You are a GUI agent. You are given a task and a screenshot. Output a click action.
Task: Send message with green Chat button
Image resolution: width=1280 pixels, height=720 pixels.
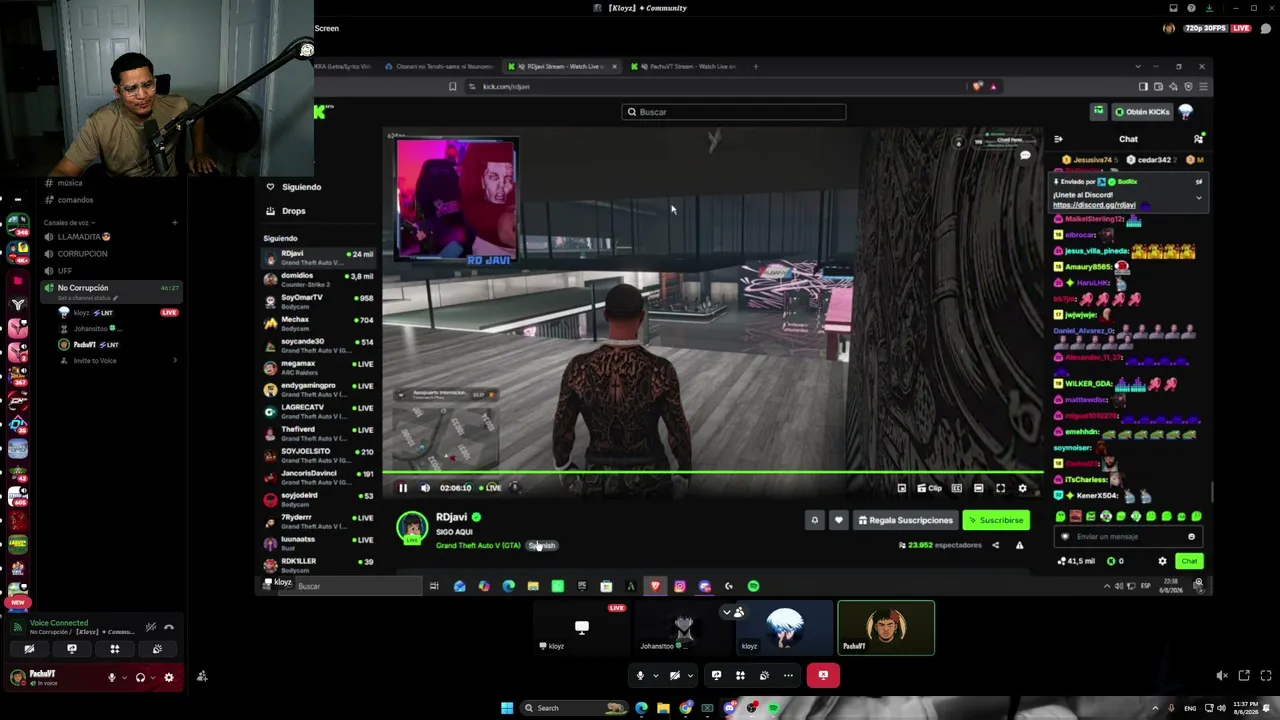[1189, 561]
